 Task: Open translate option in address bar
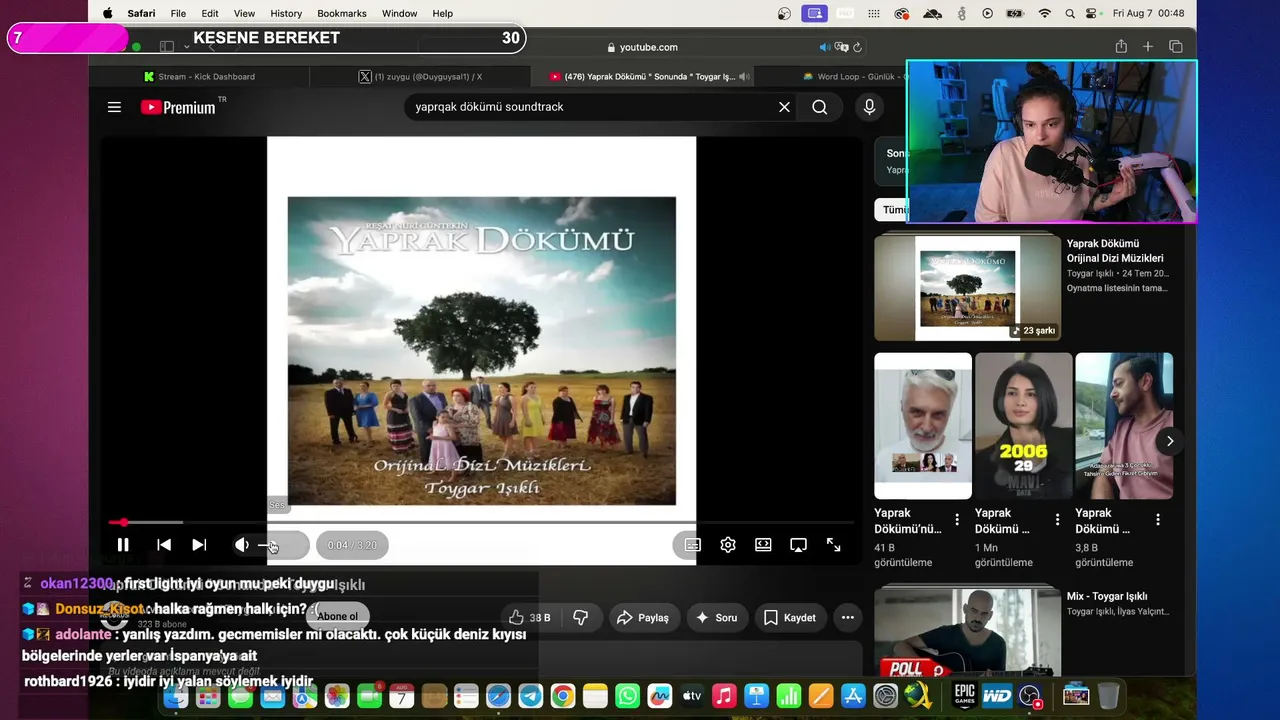point(842,47)
